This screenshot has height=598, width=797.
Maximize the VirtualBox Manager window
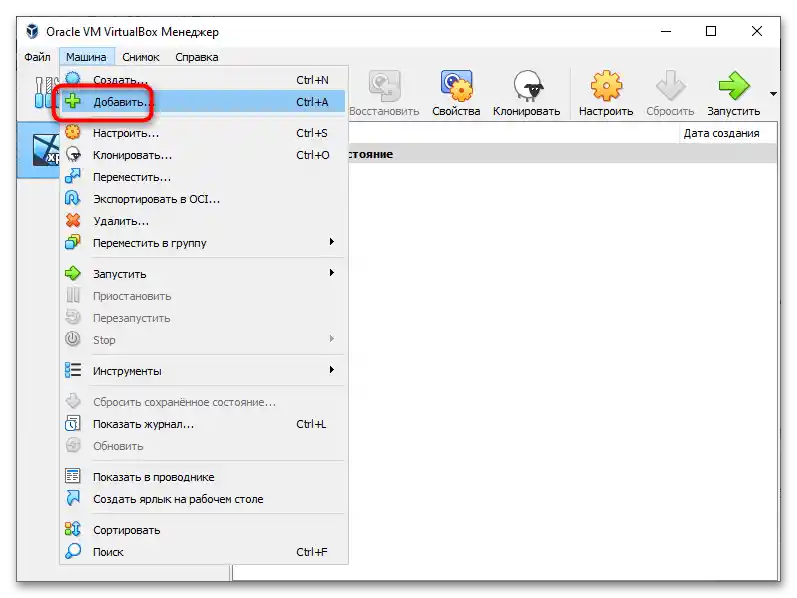[711, 32]
